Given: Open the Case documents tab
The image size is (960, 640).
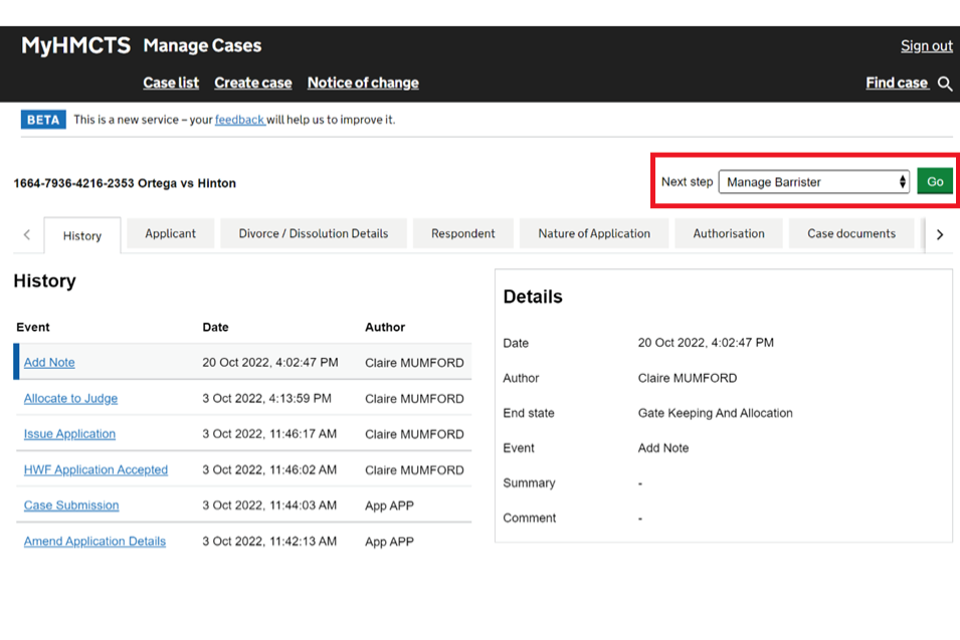Looking at the screenshot, I should (851, 234).
